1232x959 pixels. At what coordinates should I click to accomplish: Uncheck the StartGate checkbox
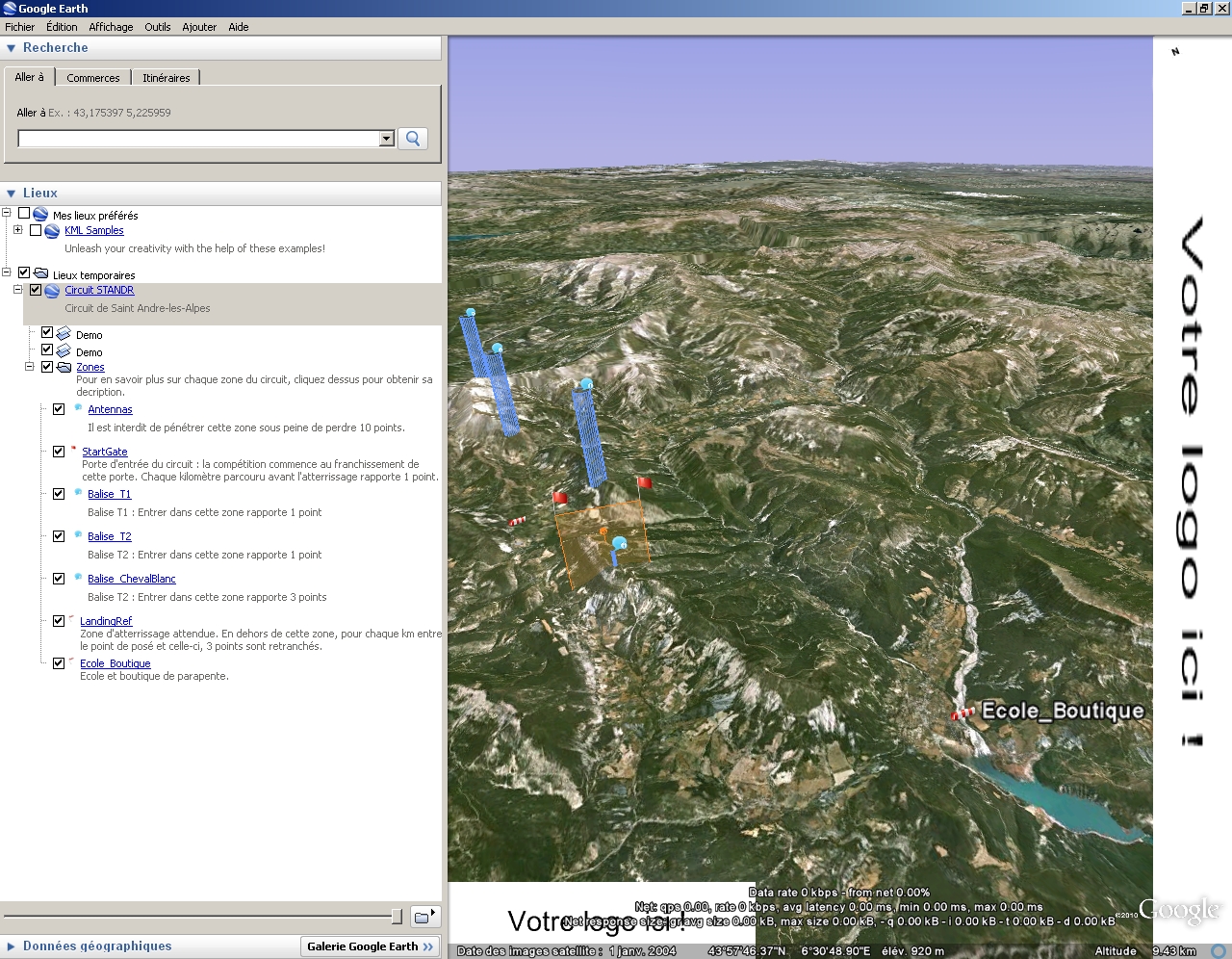tap(59, 452)
